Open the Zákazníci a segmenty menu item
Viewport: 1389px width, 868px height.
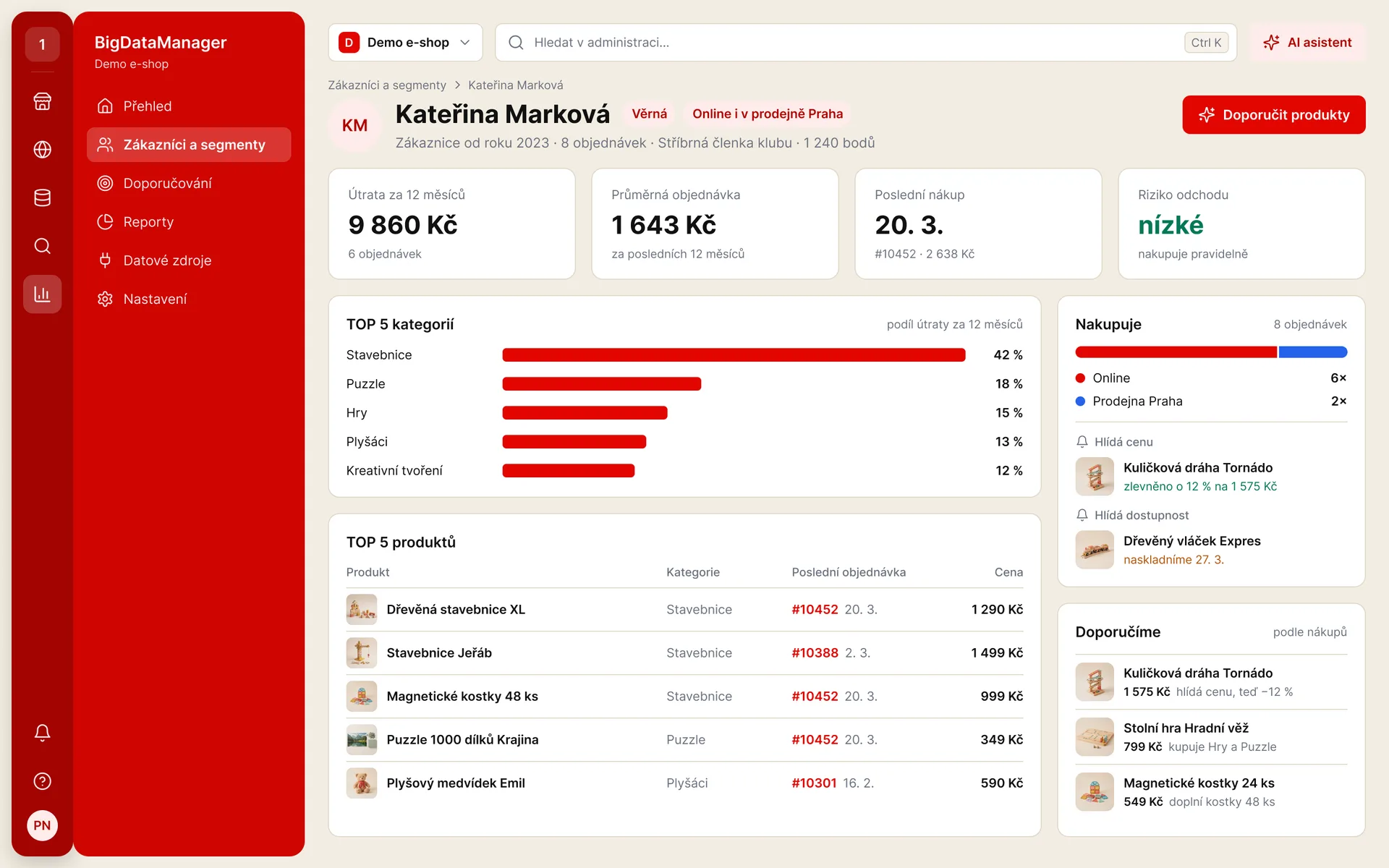pos(189,145)
